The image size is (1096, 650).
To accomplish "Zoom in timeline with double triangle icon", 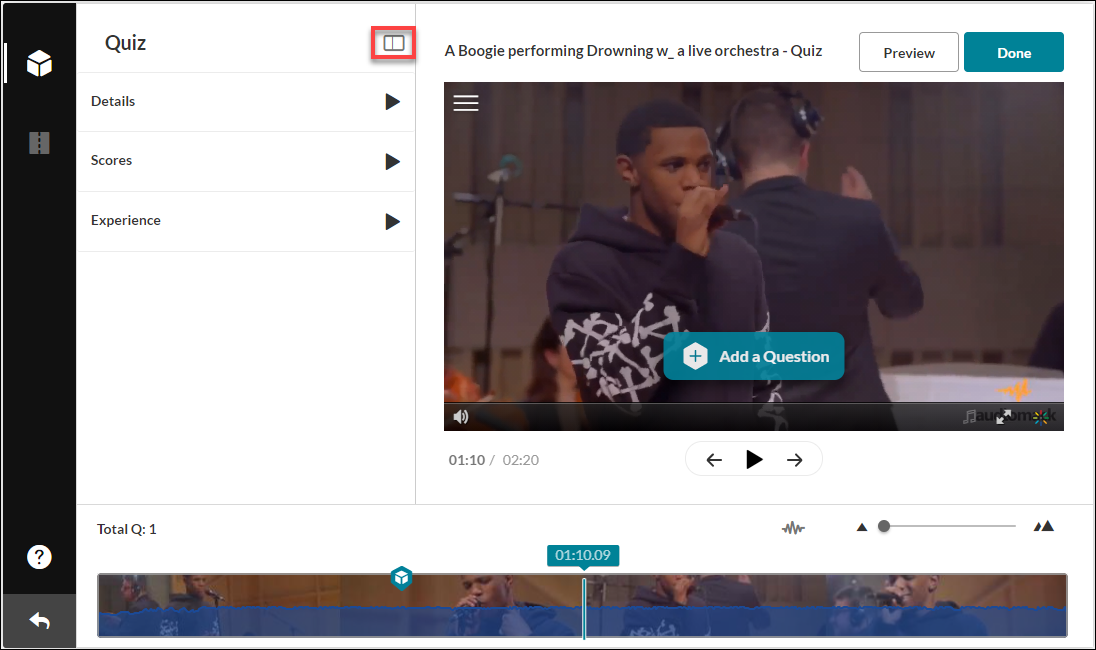I will pos(1044,526).
